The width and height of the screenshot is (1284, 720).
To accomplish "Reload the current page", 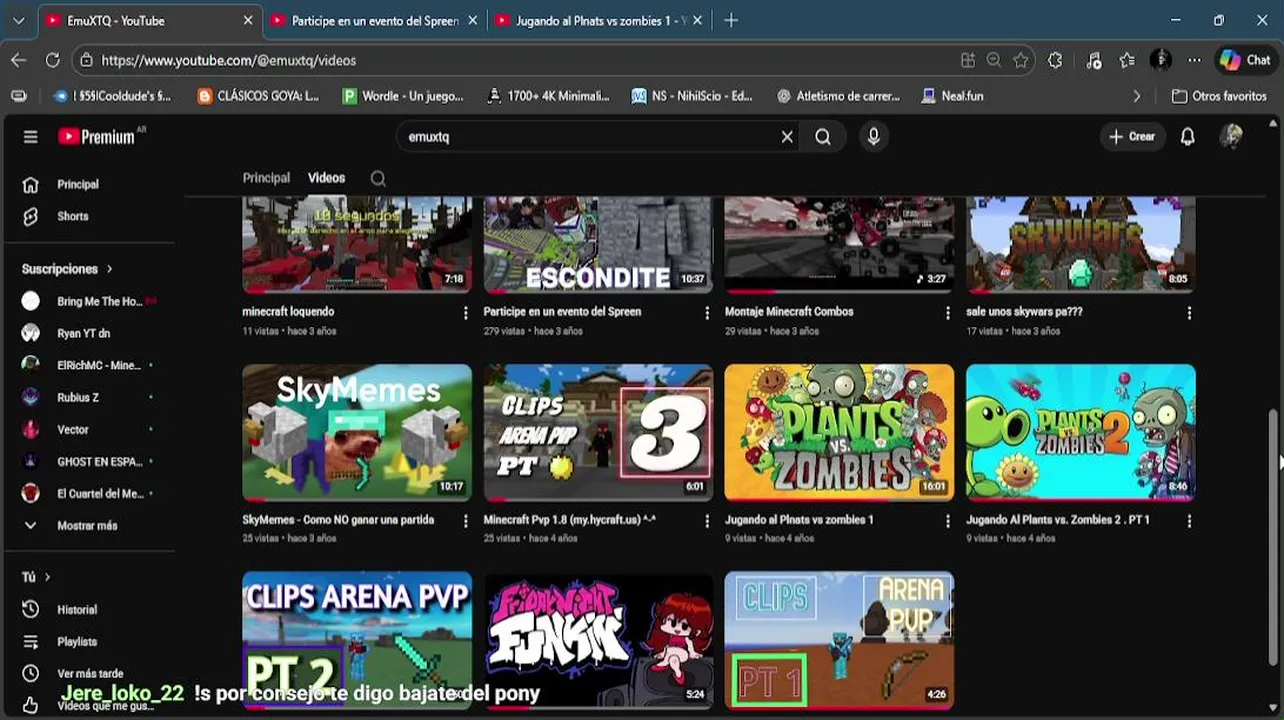I will click(52, 60).
